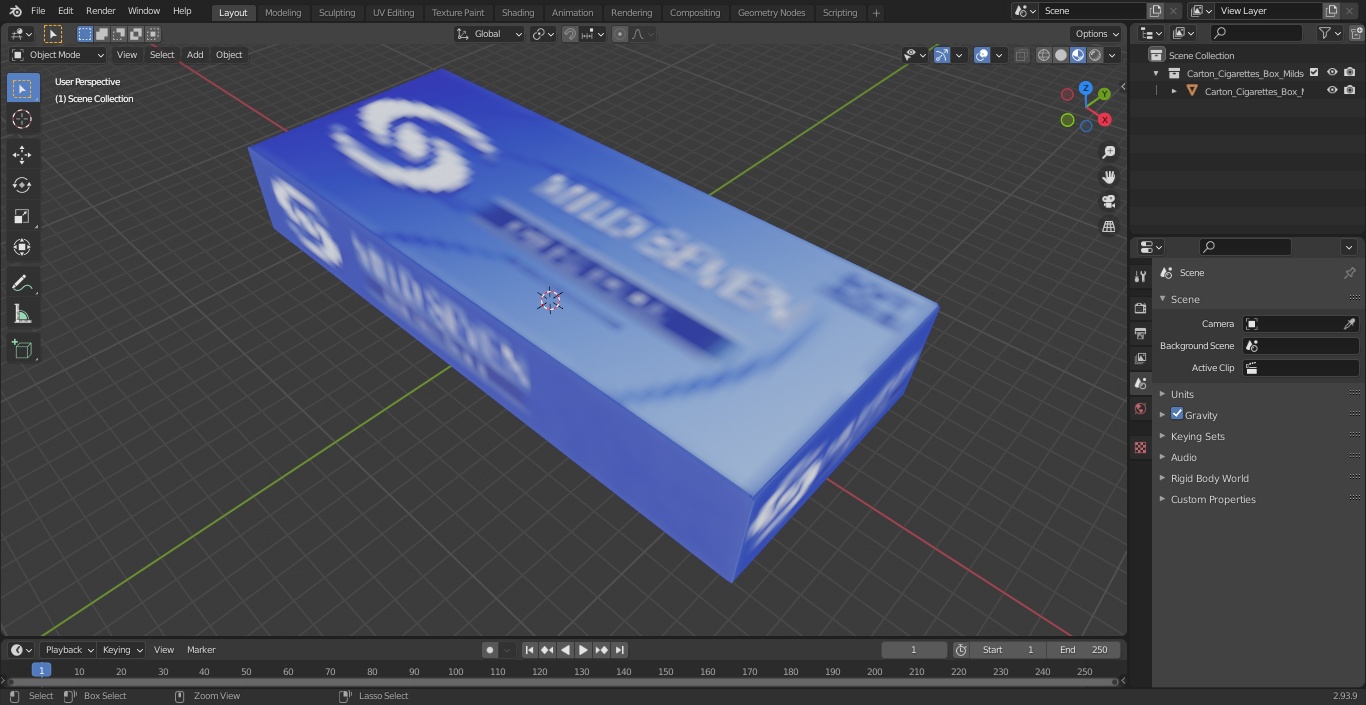Screen dimensions: 1366x705
Task: Click the outliner search field
Action: [1256, 33]
